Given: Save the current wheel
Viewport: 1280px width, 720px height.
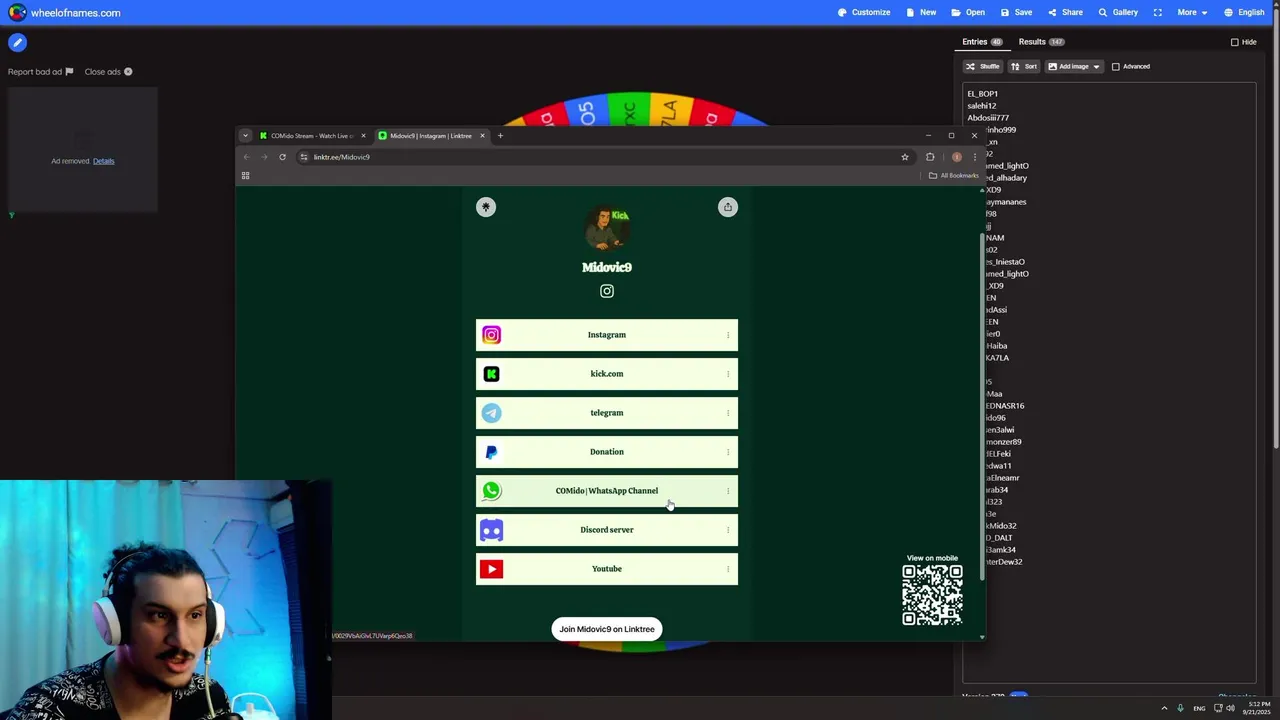Looking at the screenshot, I should point(1016,12).
